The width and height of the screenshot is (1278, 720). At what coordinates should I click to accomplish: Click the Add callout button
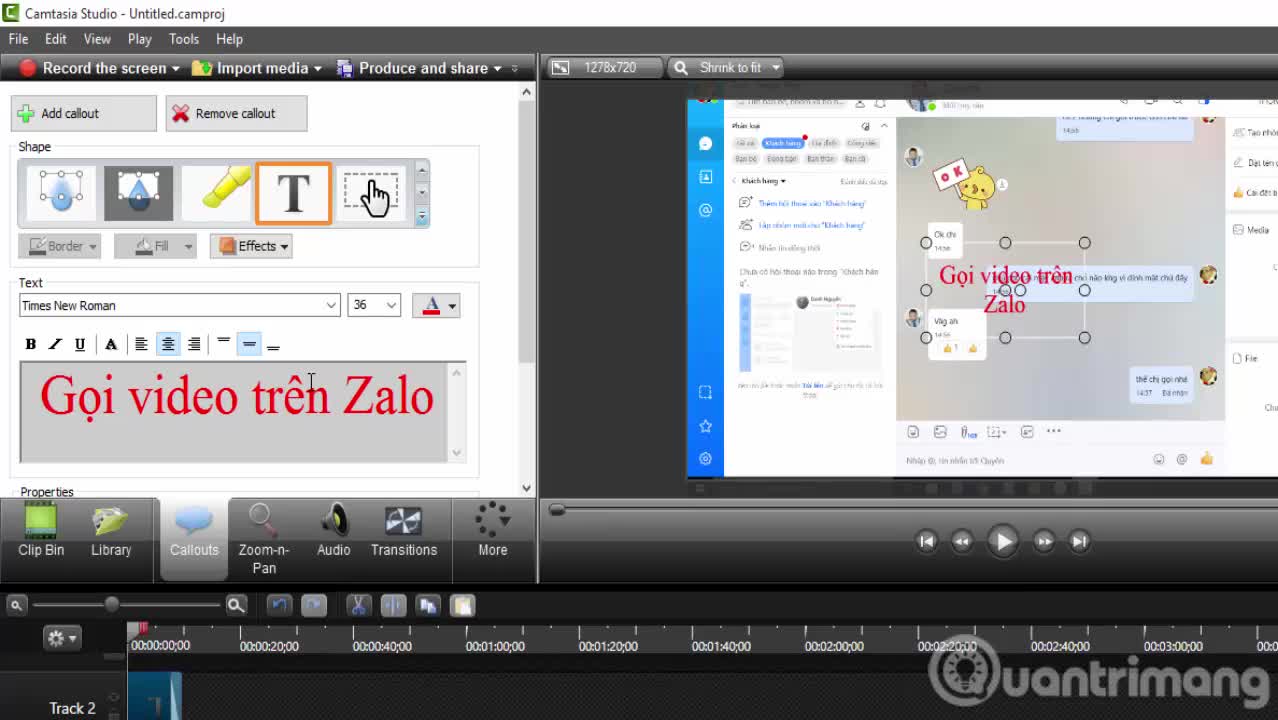pyautogui.click(x=84, y=113)
